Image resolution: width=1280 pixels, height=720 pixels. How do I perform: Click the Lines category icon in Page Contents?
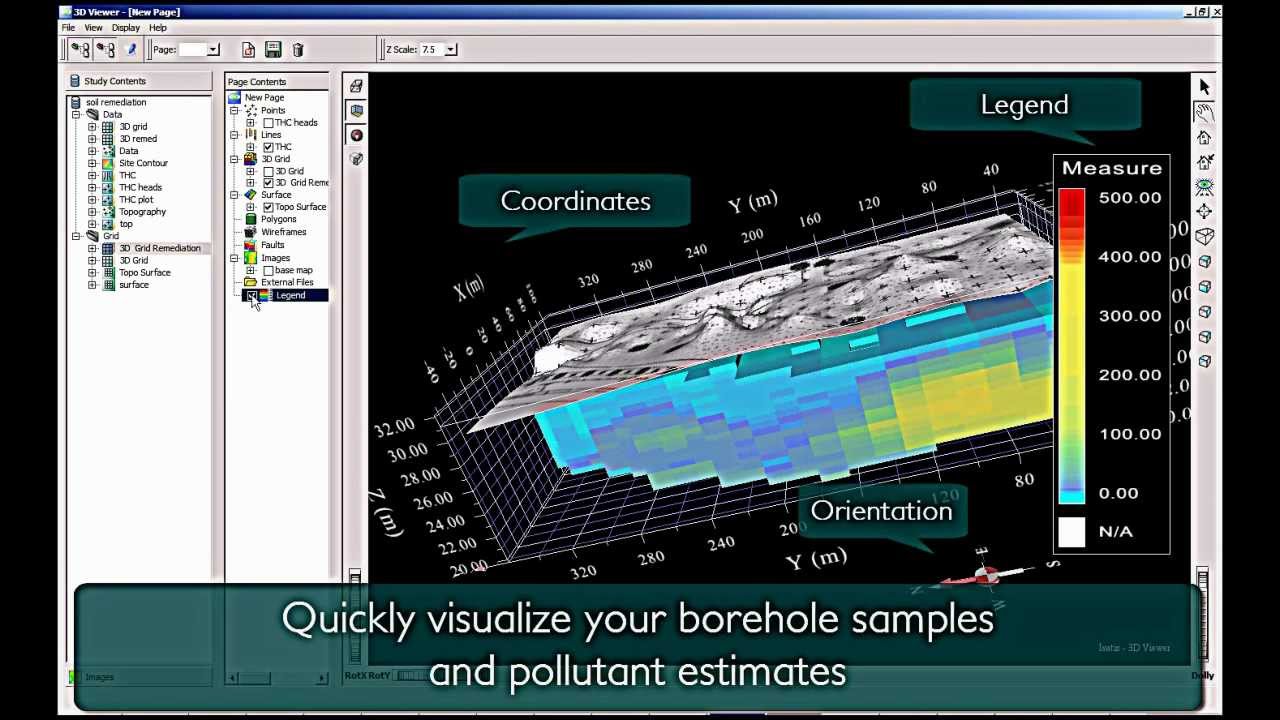(250, 134)
